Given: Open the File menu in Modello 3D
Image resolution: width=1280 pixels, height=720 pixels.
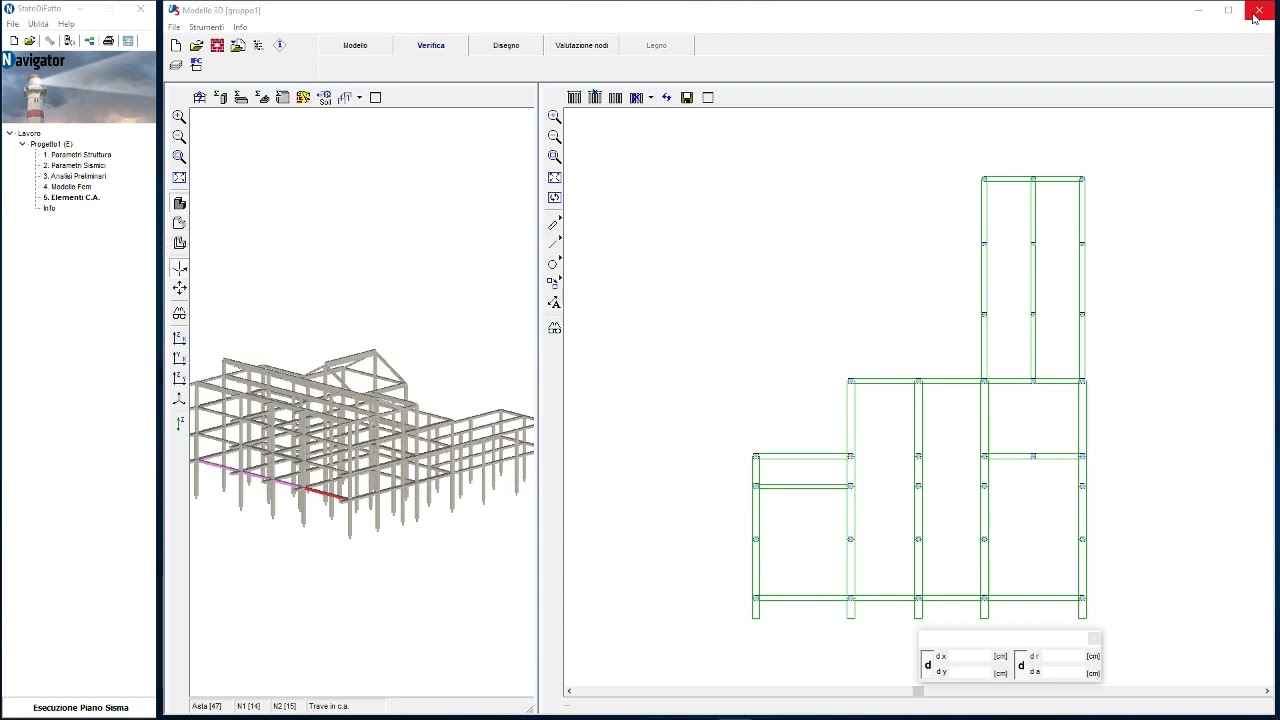Looking at the screenshot, I should click(174, 27).
